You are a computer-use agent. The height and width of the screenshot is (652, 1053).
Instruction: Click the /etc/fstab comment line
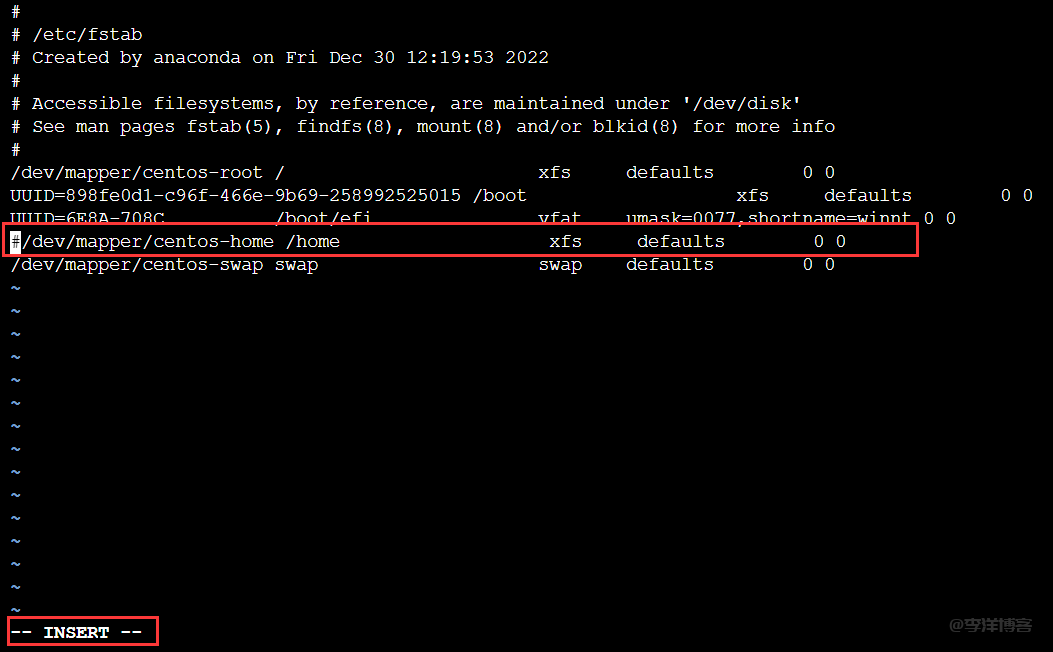click(77, 34)
